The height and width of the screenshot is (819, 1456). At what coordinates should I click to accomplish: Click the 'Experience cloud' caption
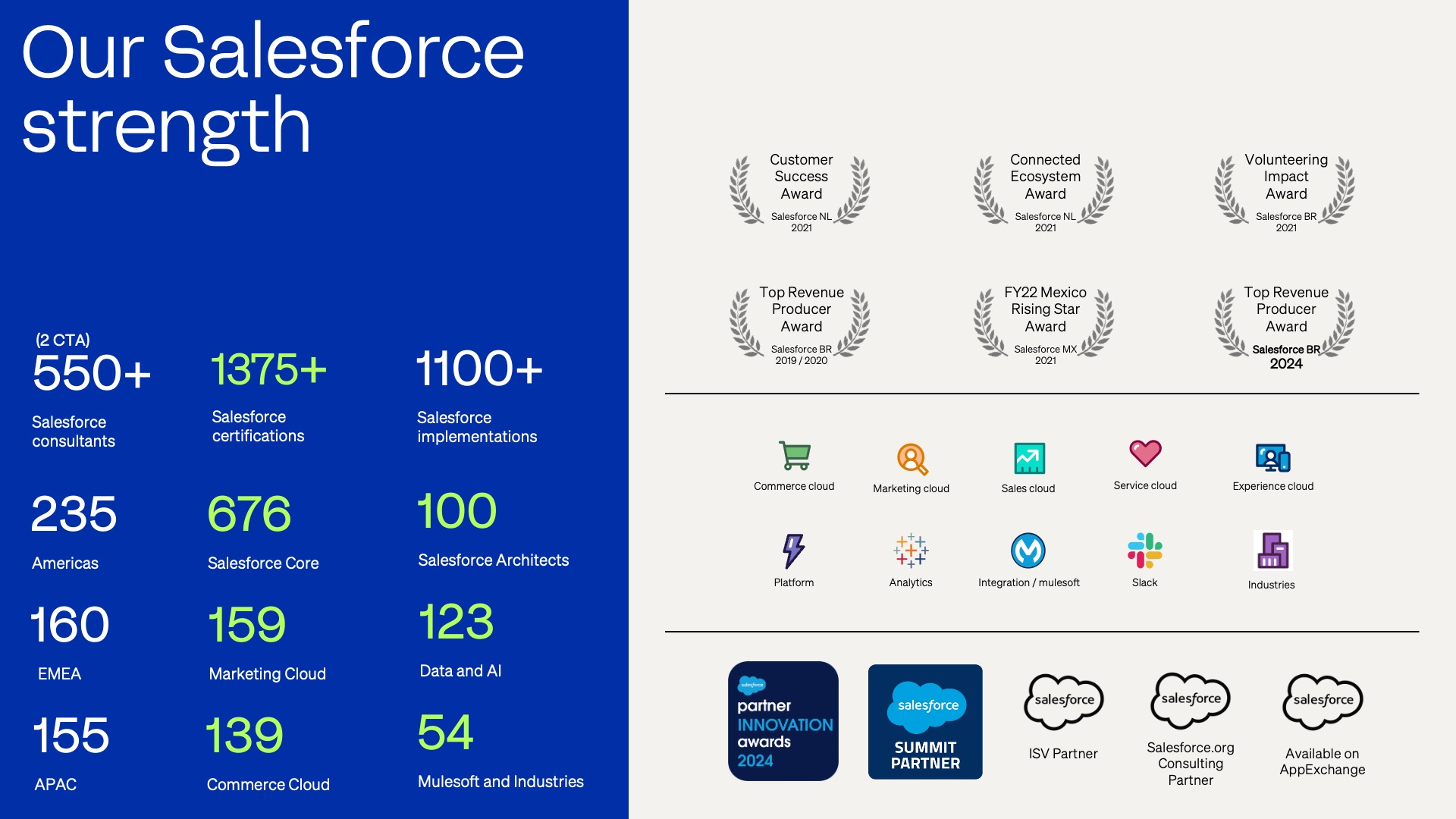coord(1273,486)
